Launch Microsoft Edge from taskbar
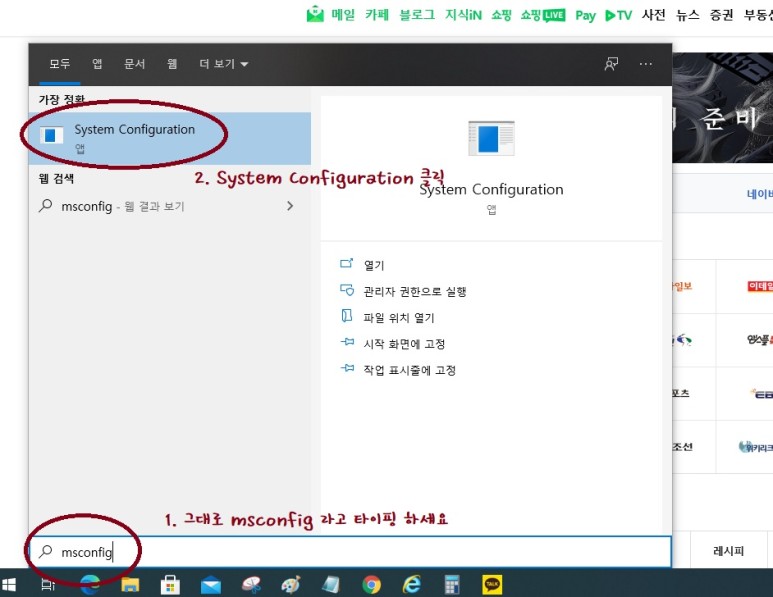This screenshot has height=597, width=773. coord(90,585)
